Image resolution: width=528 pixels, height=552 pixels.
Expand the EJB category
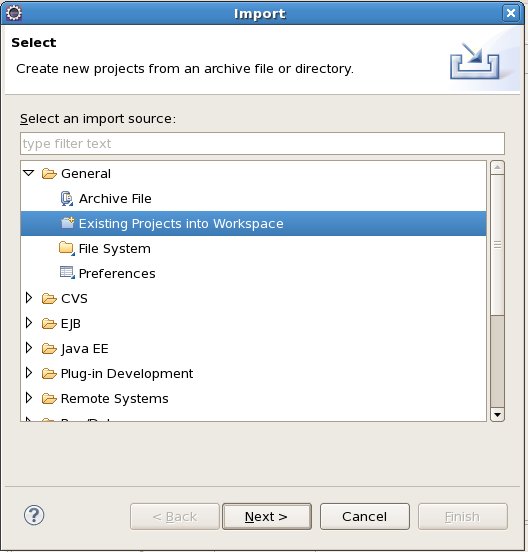click(29, 323)
